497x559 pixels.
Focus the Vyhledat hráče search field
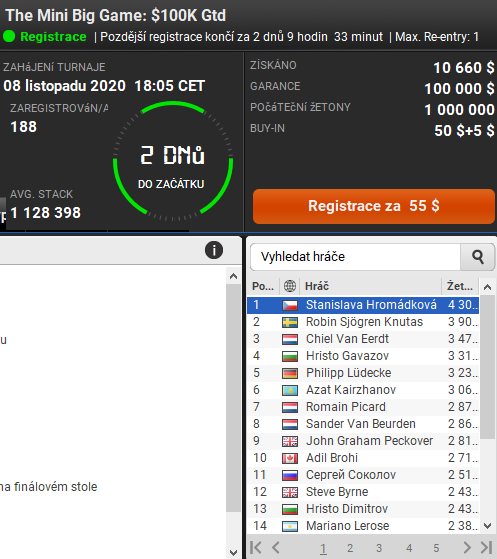pyautogui.click(x=355, y=257)
